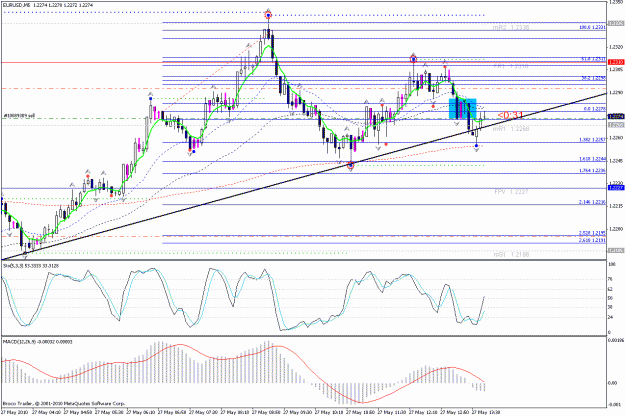Click the blue dot marker below the latest candle
Screen dimensions: 625x416
tap(476, 146)
